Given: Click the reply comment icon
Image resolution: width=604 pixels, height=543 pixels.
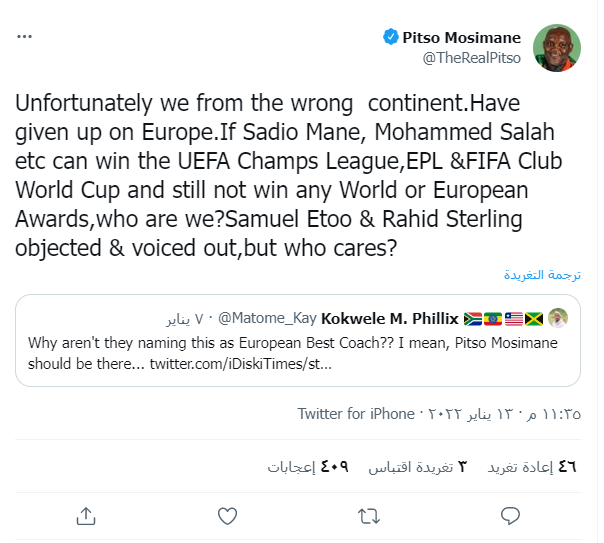Looking at the screenshot, I should pyautogui.click(x=510, y=515).
